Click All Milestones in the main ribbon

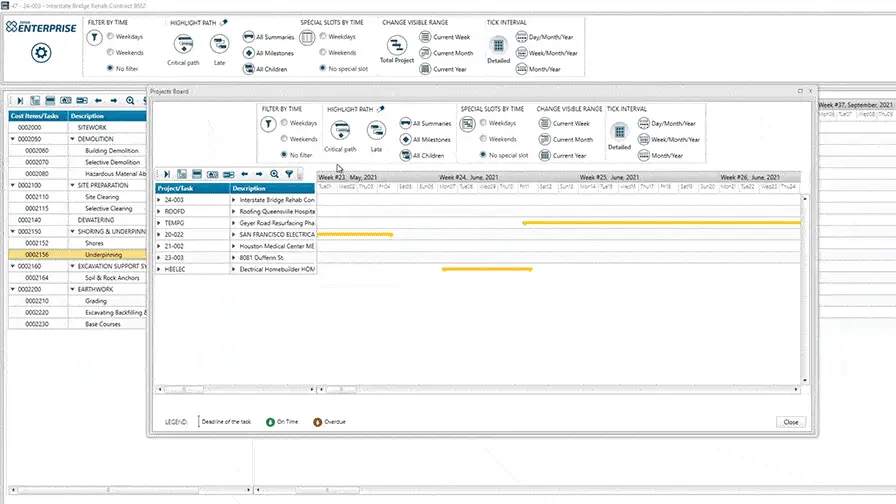tap(249, 53)
